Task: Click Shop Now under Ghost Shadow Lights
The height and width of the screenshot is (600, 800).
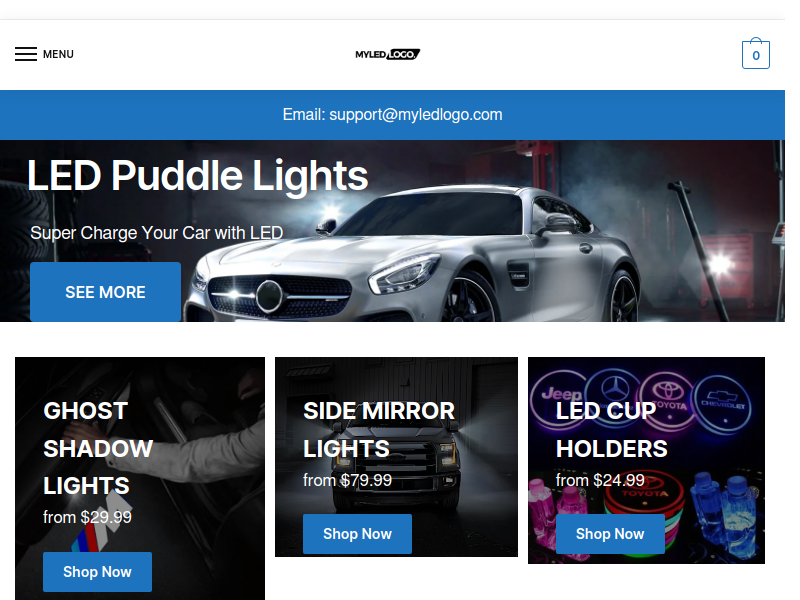Action: [x=97, y=571]
